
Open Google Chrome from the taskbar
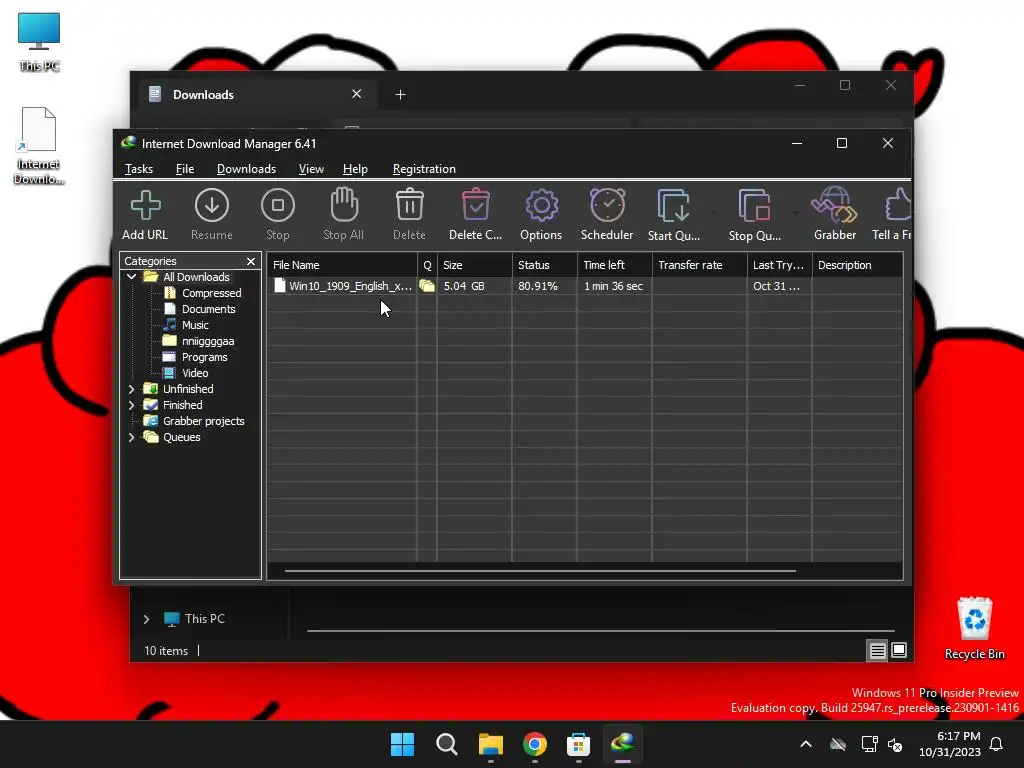coord(534,744)
